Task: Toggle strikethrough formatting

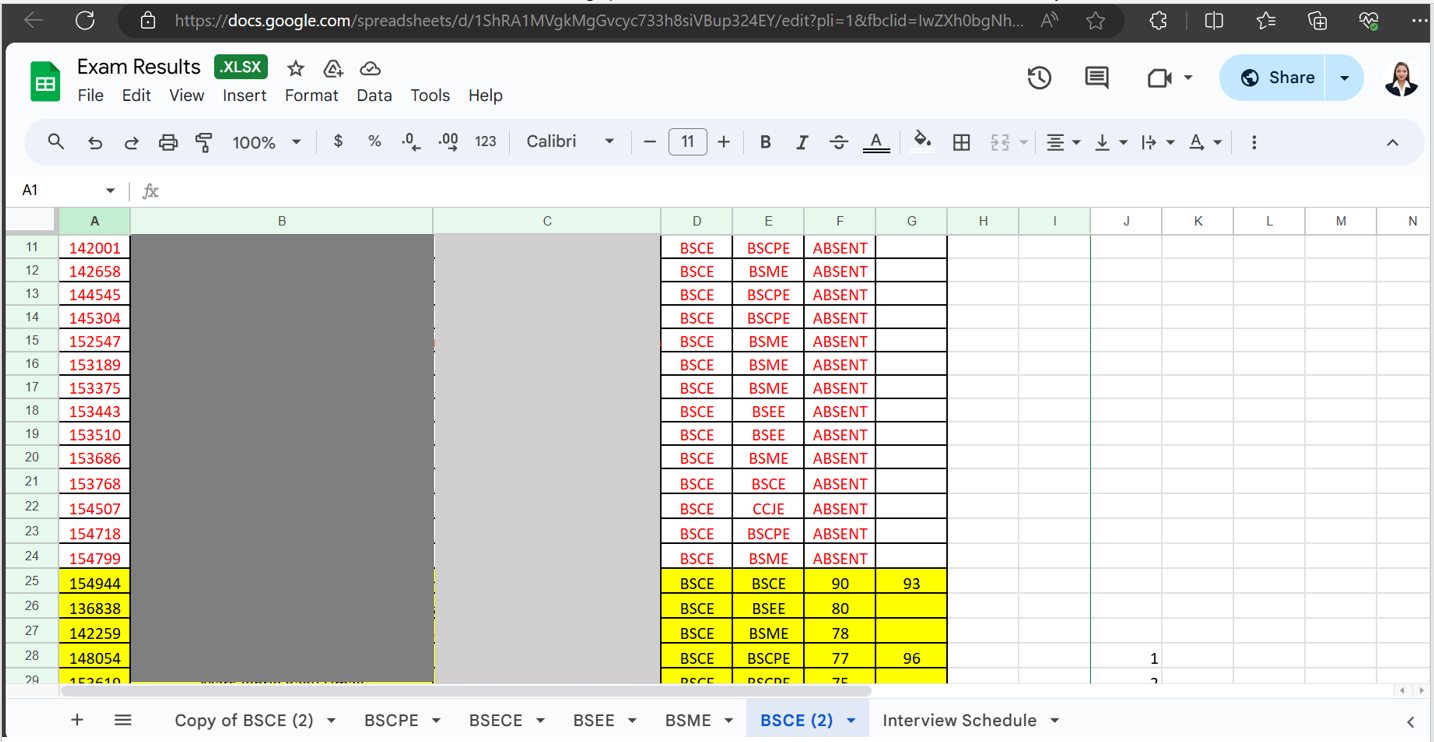Action: (838, 142)
